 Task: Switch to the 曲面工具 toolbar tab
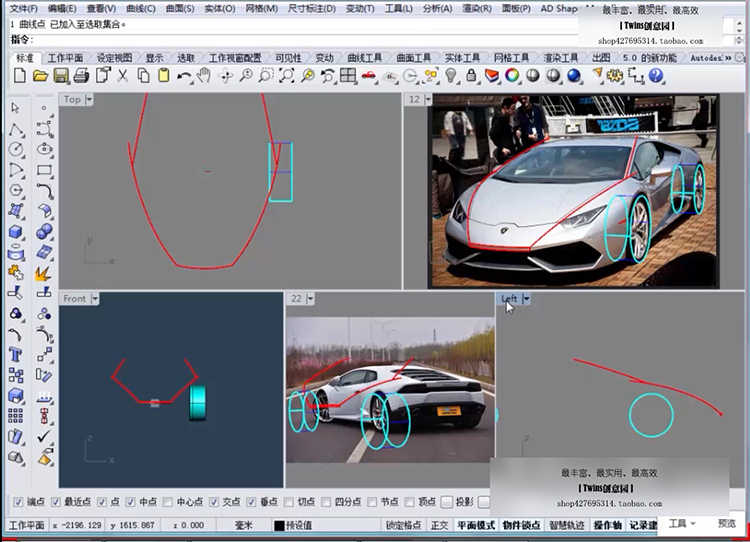pyautogui.click(x=413, y=58)
